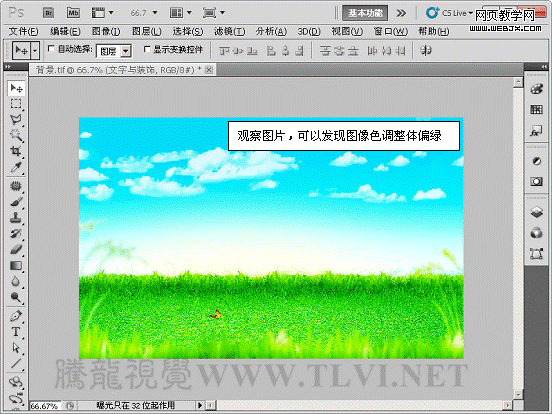Open the tool preset picker arrow
This screenshot has height=414, width=552.
coord(35,51)
